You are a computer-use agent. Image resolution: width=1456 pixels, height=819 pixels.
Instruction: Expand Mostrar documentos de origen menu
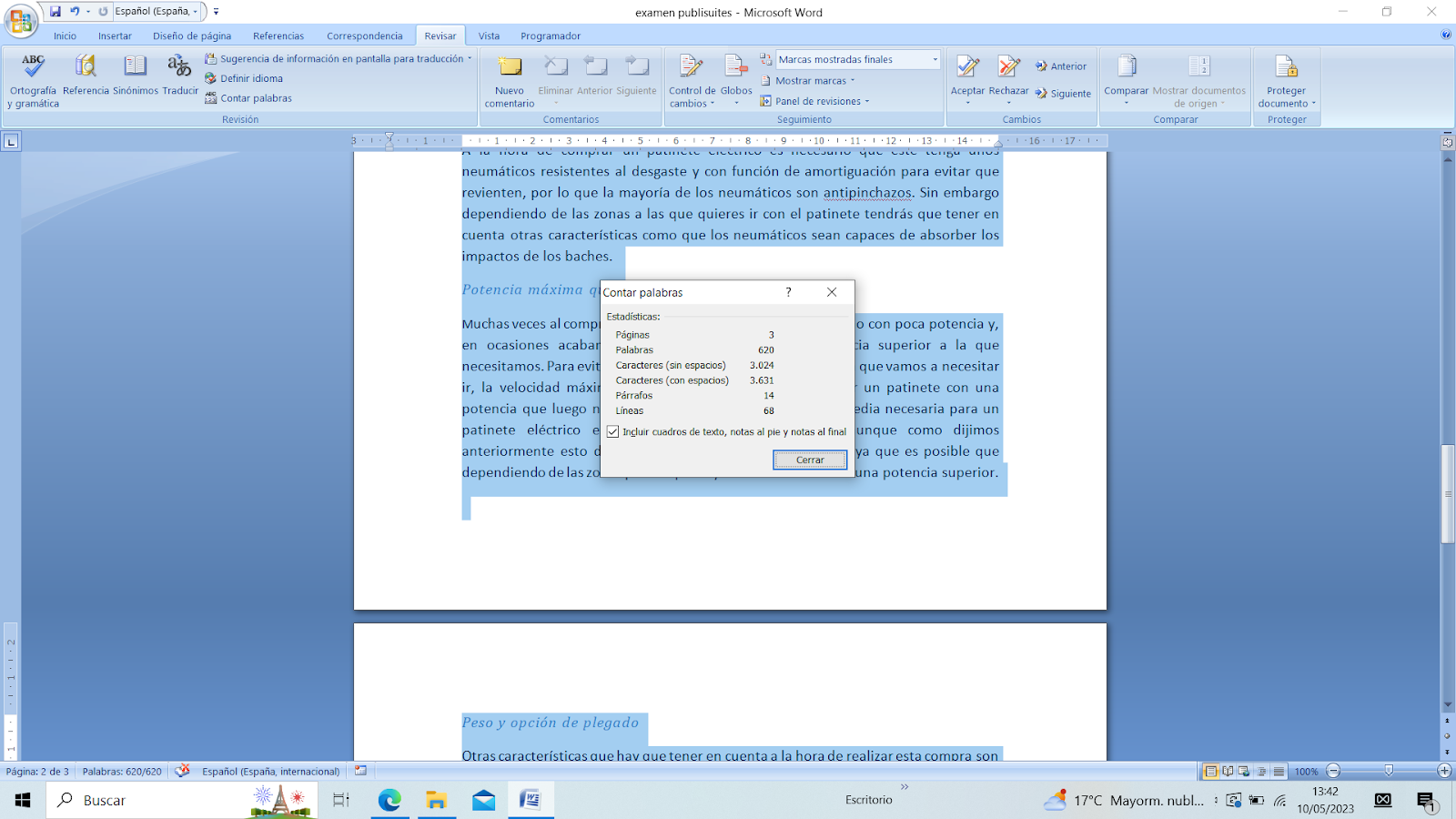(x=1198, y=80)
